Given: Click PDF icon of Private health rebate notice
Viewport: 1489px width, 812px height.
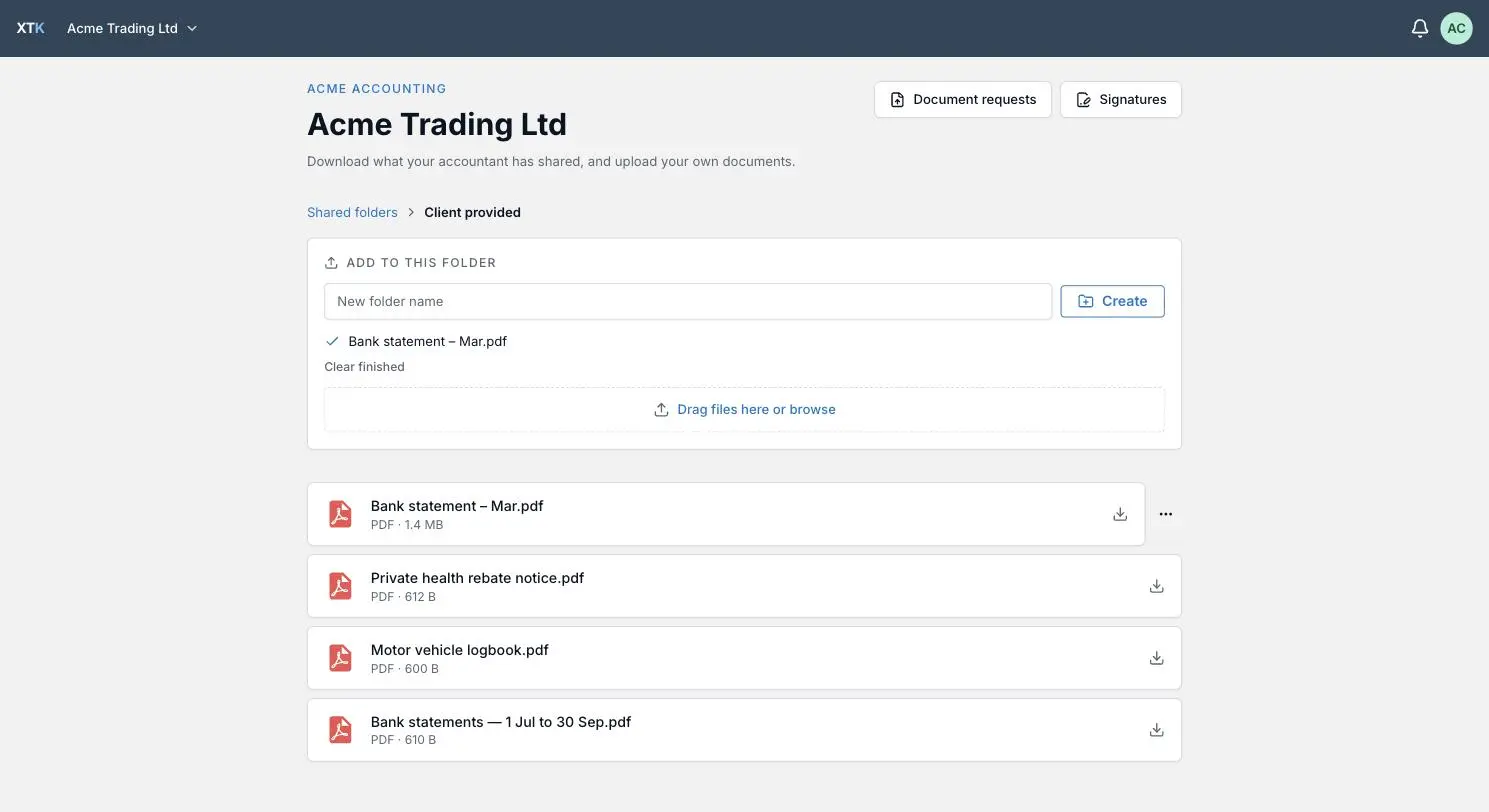Looking at the screenshot, I should [x=341, y=586].
